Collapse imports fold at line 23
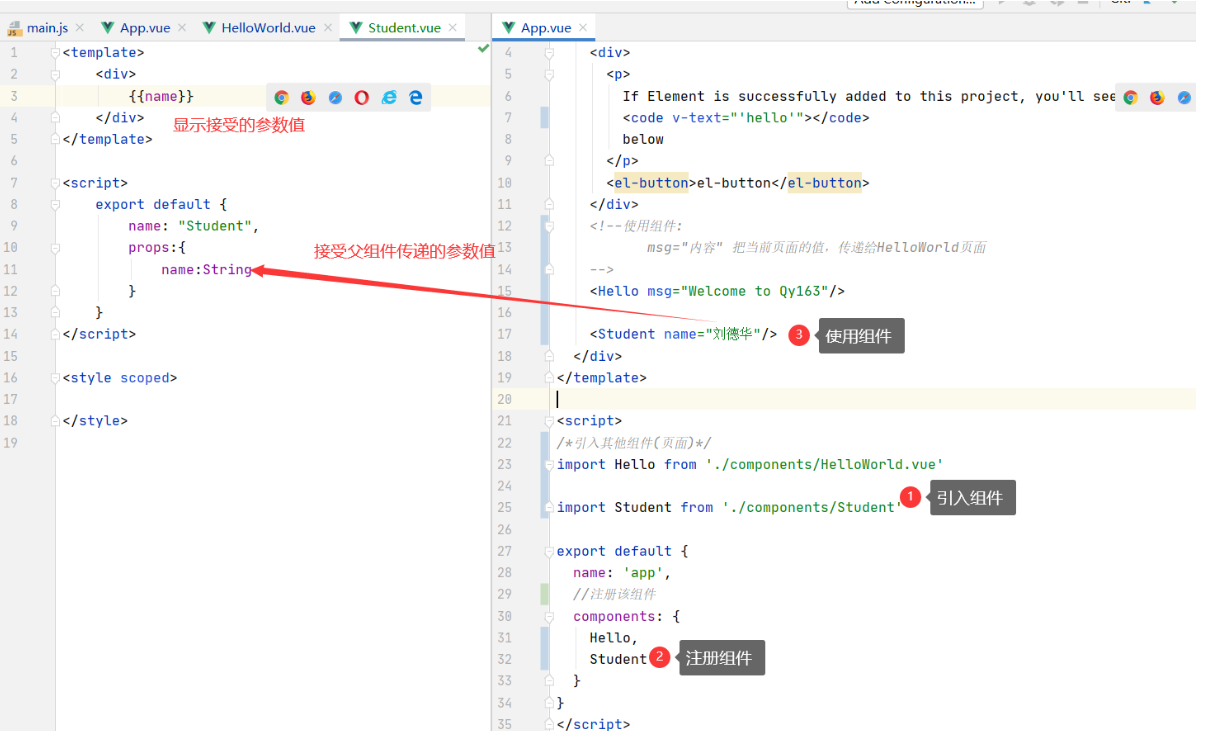The image size is (1214, 731). click(x=549, y=464)
